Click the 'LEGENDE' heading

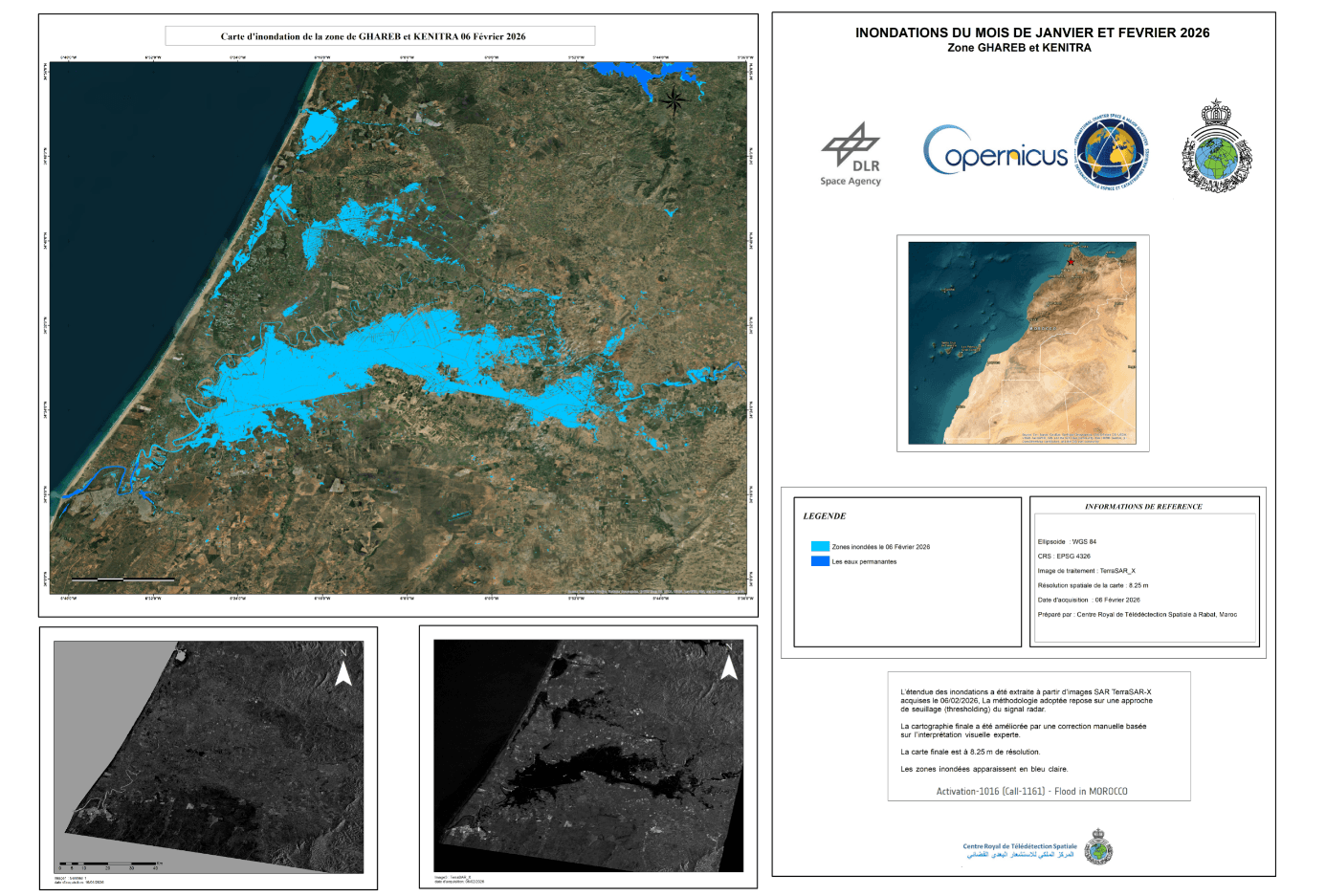click(x=824, y=516)
